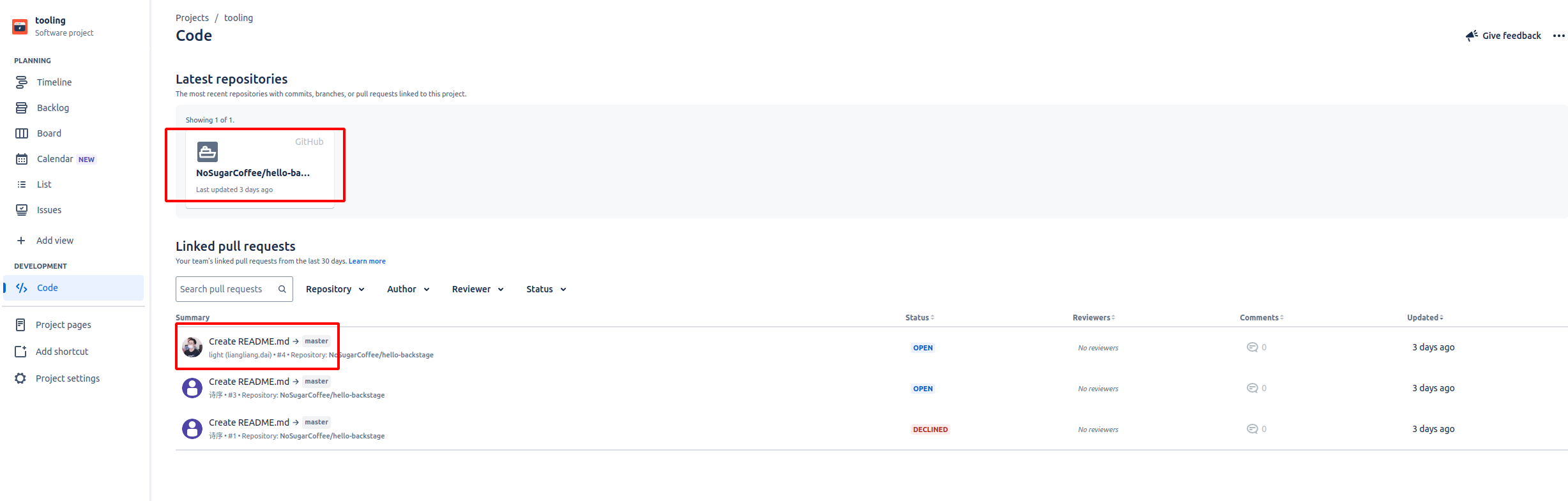Sort by the Reviewers column header
Viewport: 1568px width, 501px height.
pos(1093,318)
